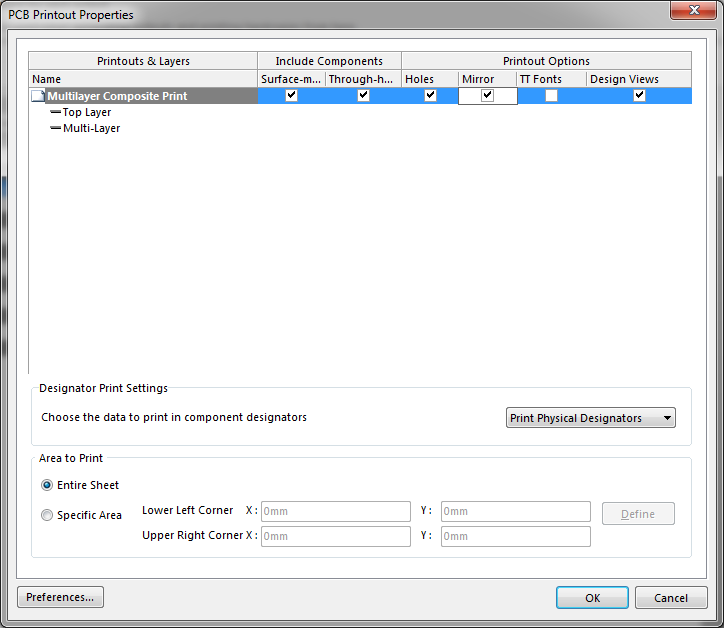The image size is (724, 628).
Task: Click the Multi-Layer line icon
Action: click(55, 128)
